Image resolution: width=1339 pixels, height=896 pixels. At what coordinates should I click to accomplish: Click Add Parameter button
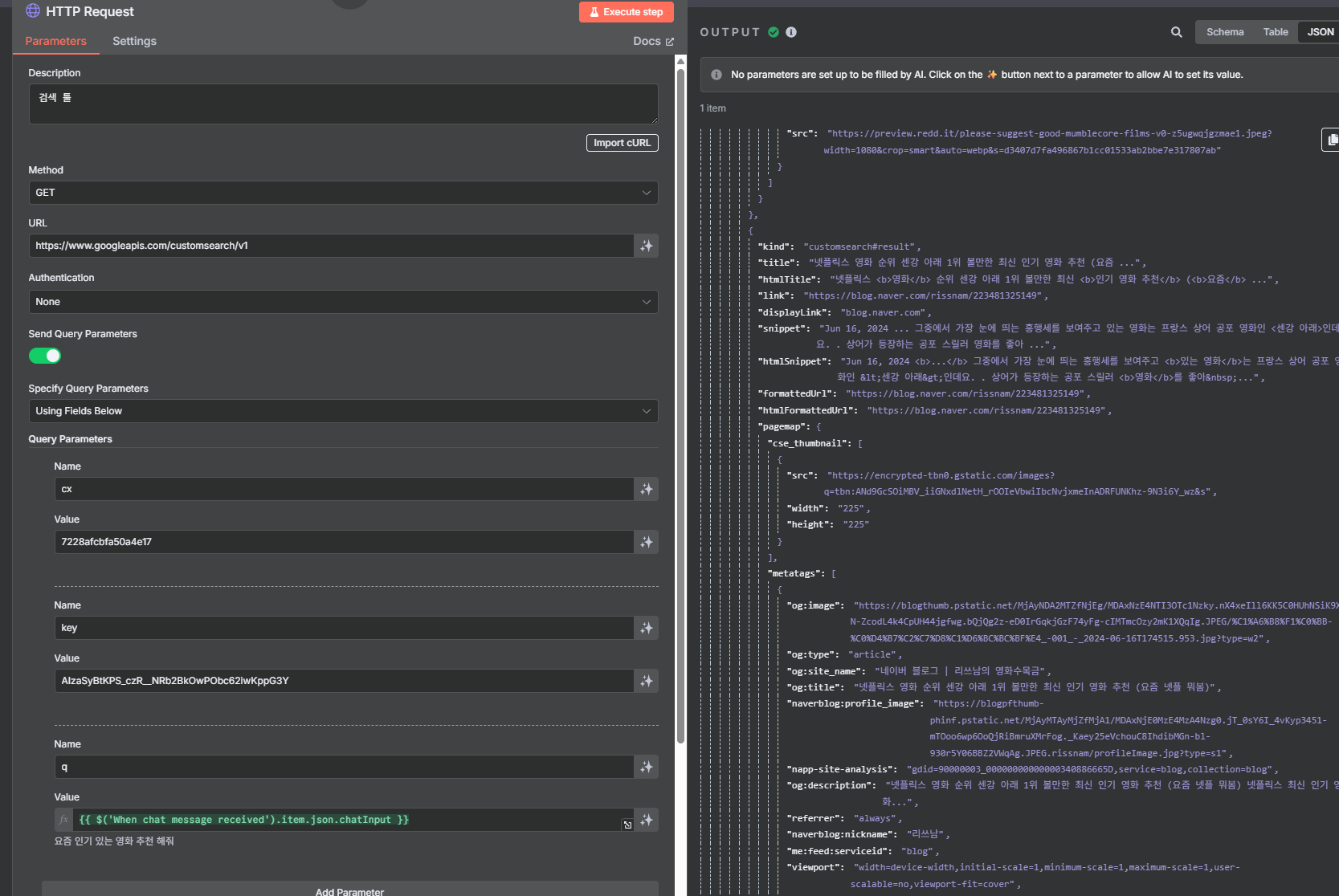click(x=350, y=889)
